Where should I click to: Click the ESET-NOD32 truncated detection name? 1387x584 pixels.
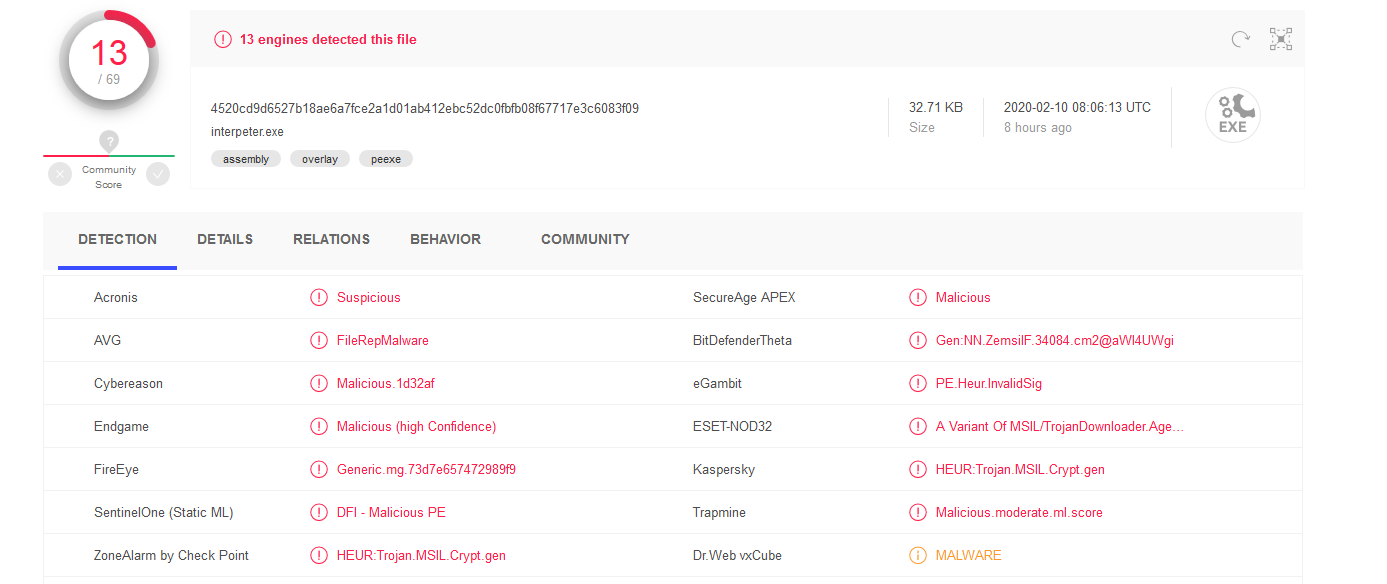tap(1060, 426)
